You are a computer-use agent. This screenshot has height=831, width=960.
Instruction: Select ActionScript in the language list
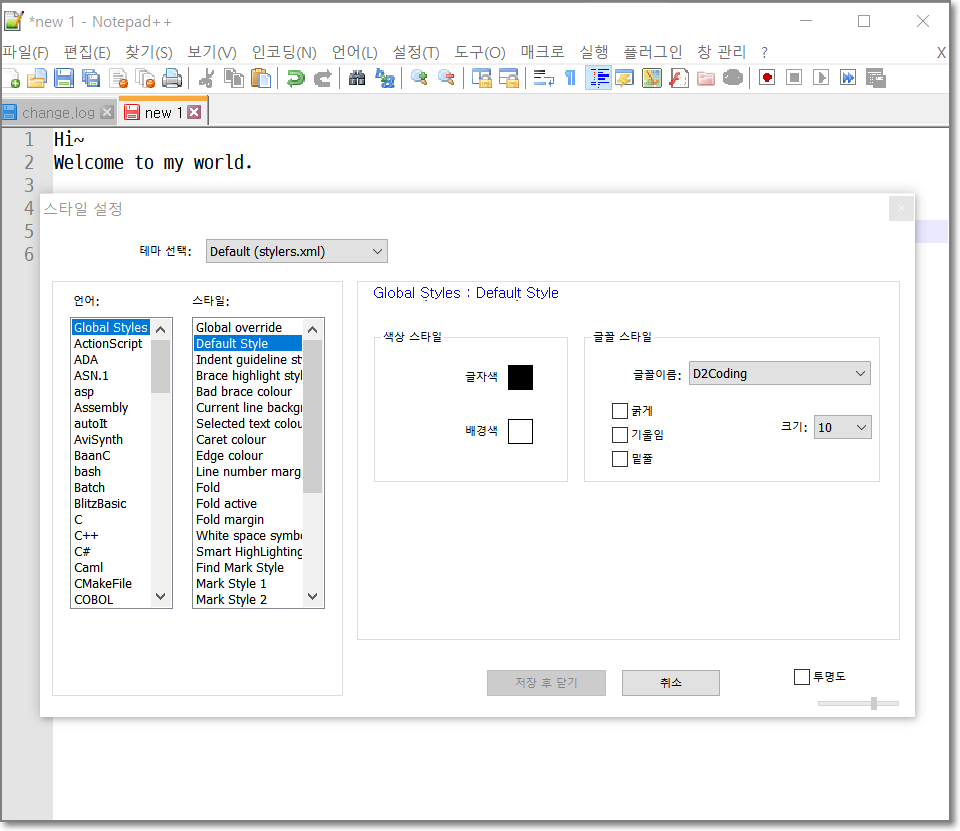tap(108, 344)
